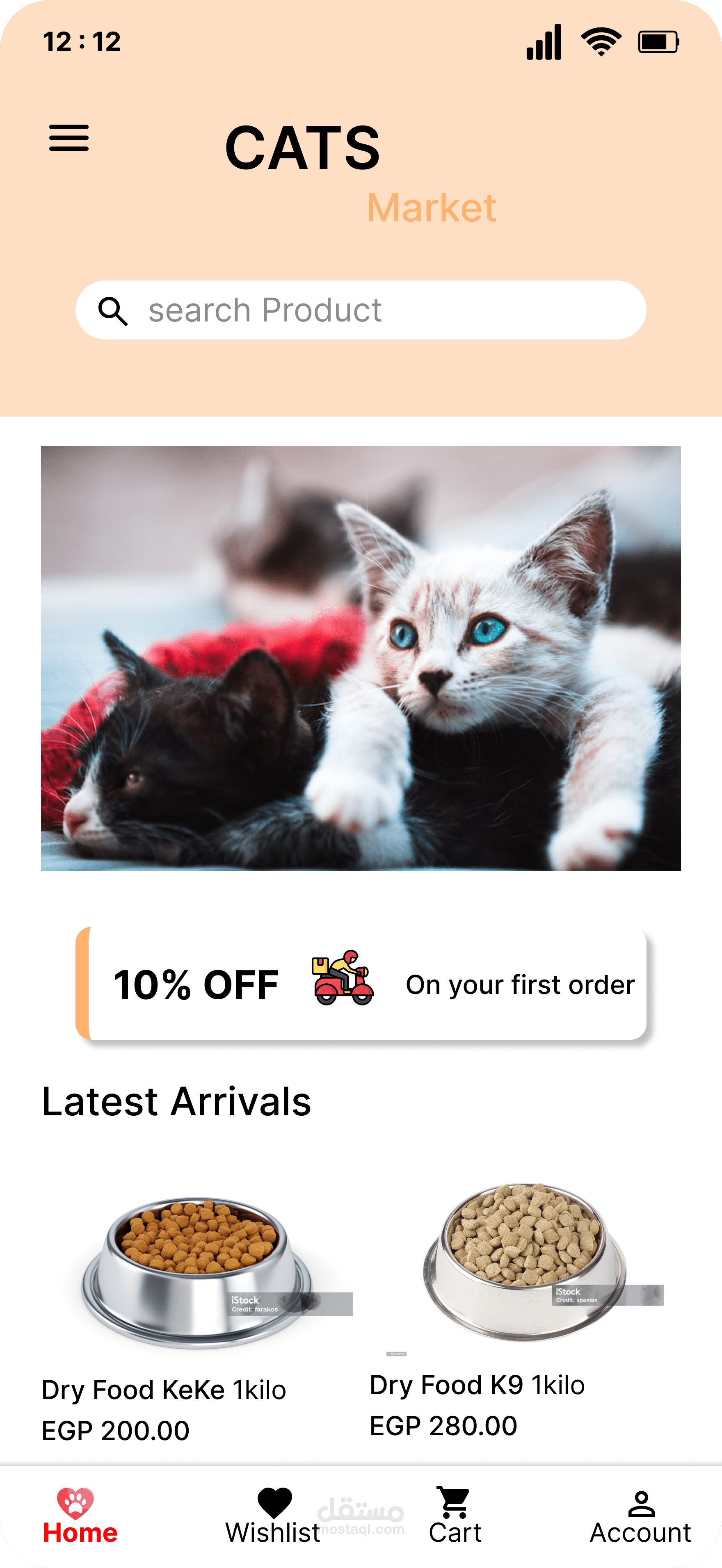This screenshot has height=1568, width=722.
Task: Tap the cellular signal icon
Action: [544, 42]
